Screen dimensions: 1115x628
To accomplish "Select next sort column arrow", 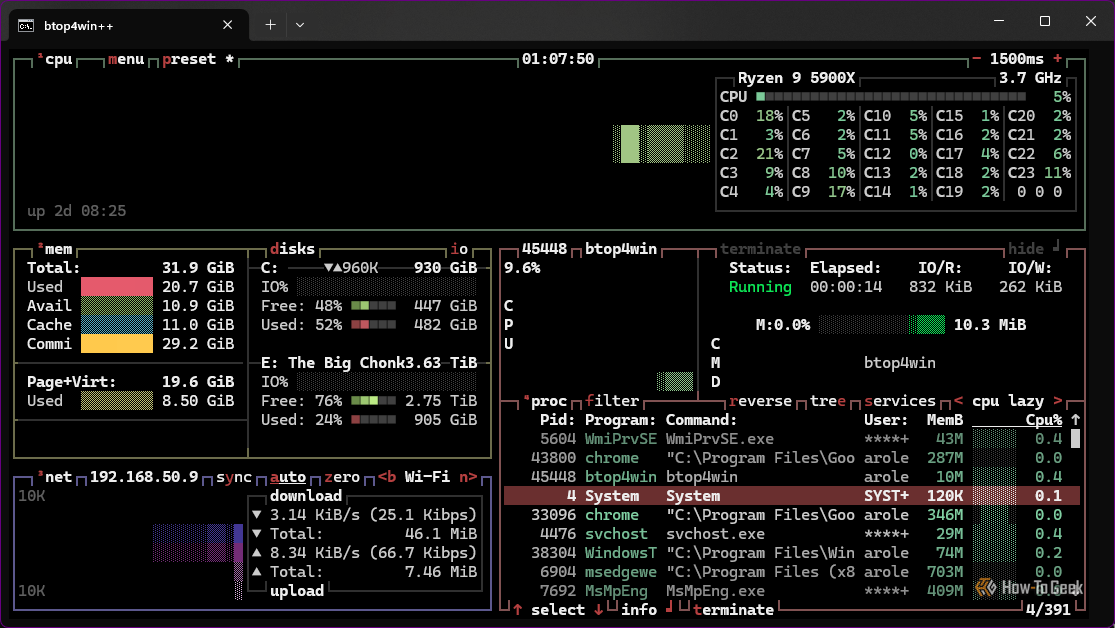I will (1057, 401).
